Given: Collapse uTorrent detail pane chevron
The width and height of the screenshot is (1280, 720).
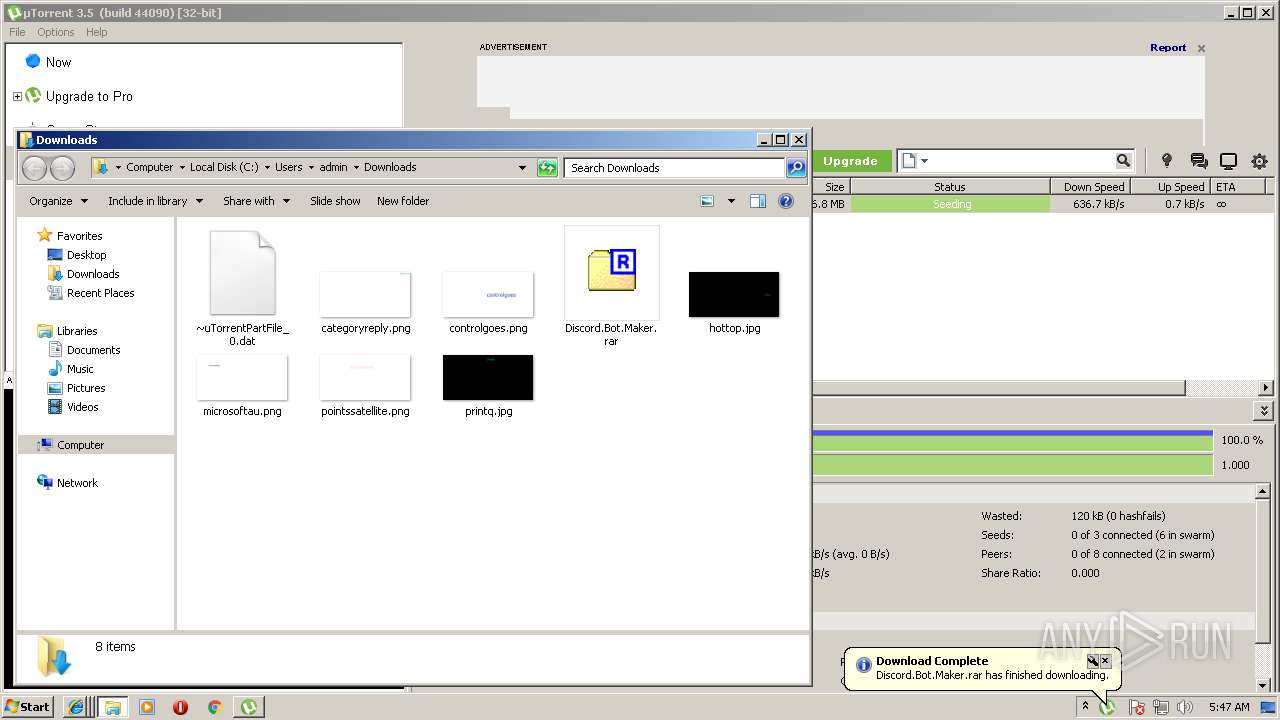Looking at the screenshot, I should 1264,411.
